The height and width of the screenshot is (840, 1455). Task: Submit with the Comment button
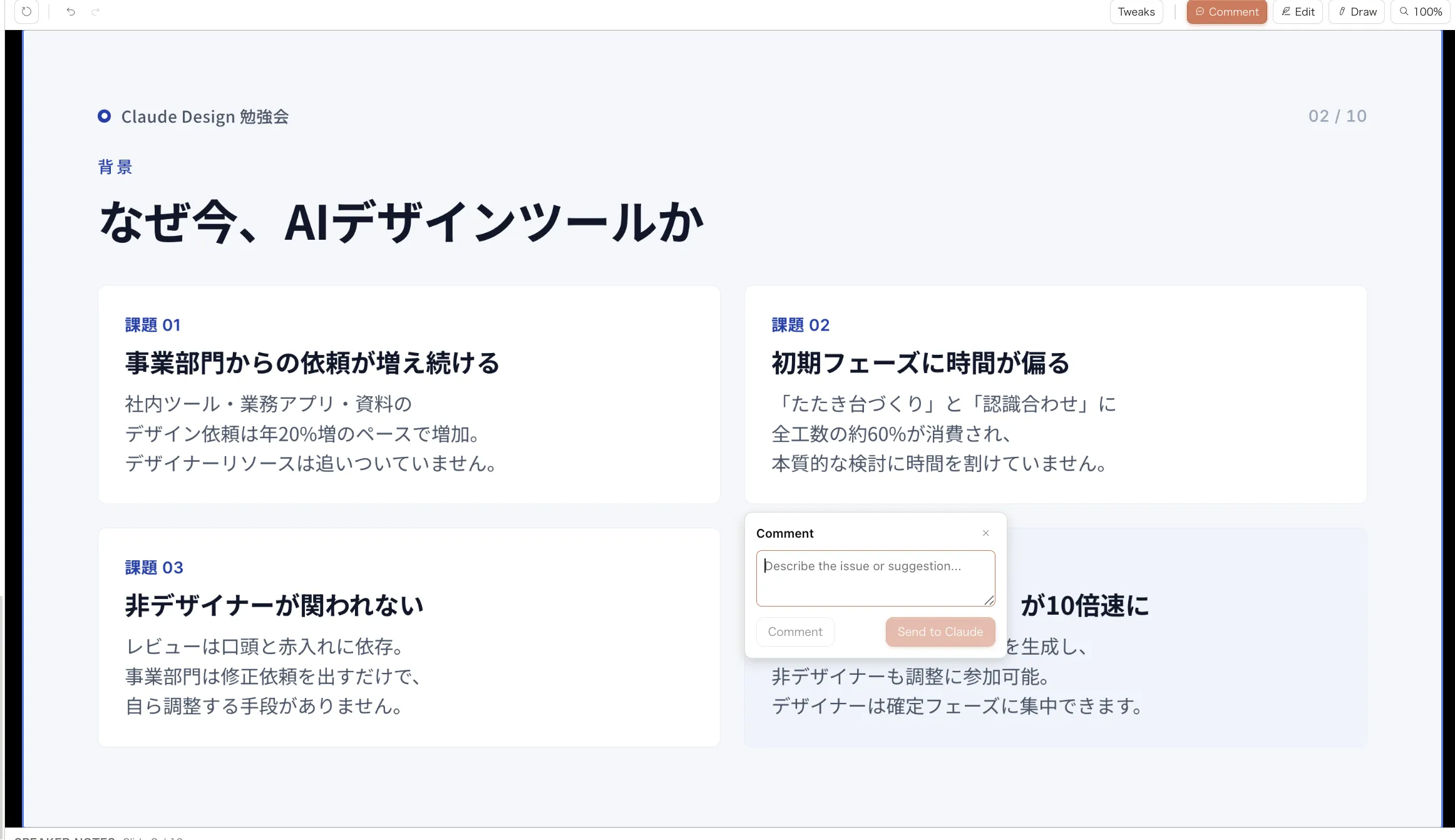[794, 632]
